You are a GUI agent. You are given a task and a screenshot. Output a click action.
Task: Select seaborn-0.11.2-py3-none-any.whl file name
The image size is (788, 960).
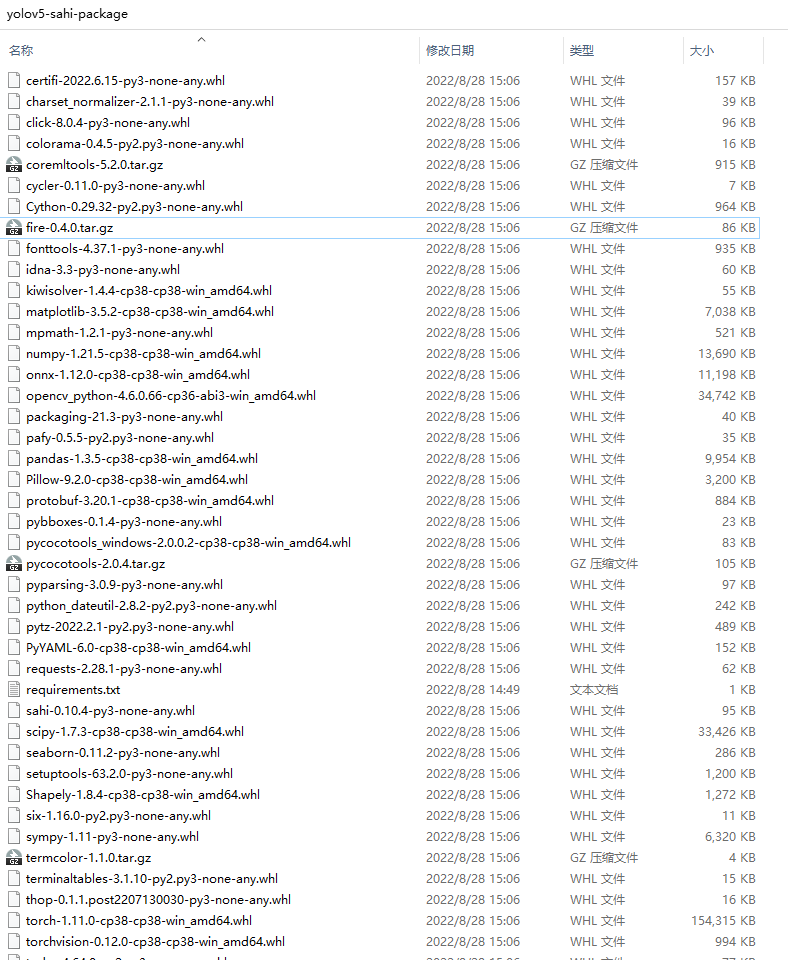click(x=122, y=752)
